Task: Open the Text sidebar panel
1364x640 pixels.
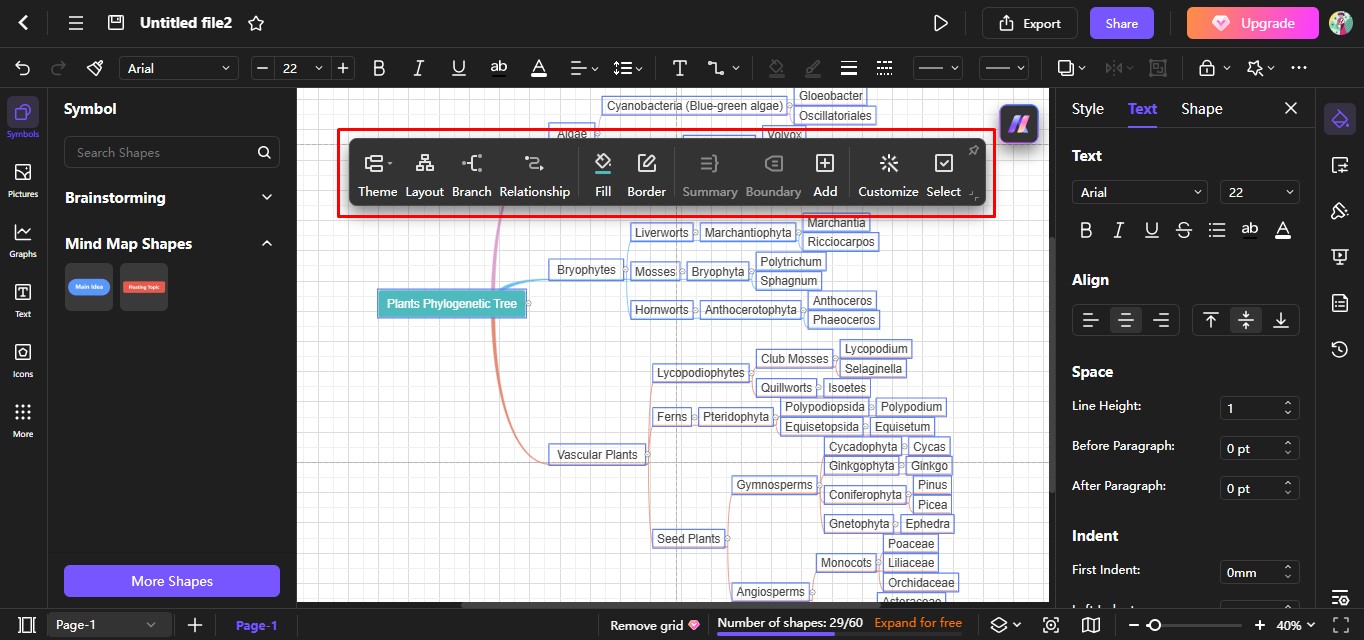Action: click(23, 300)
